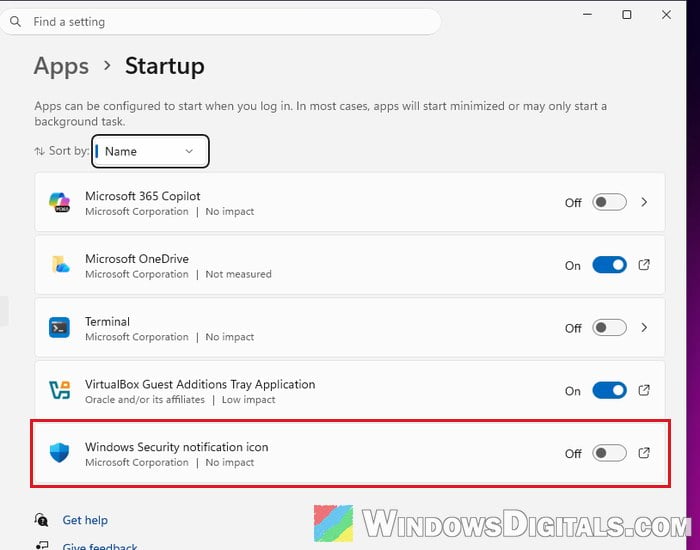Enable Microsoft 365 Copilot startup toggle

point(609,202)
